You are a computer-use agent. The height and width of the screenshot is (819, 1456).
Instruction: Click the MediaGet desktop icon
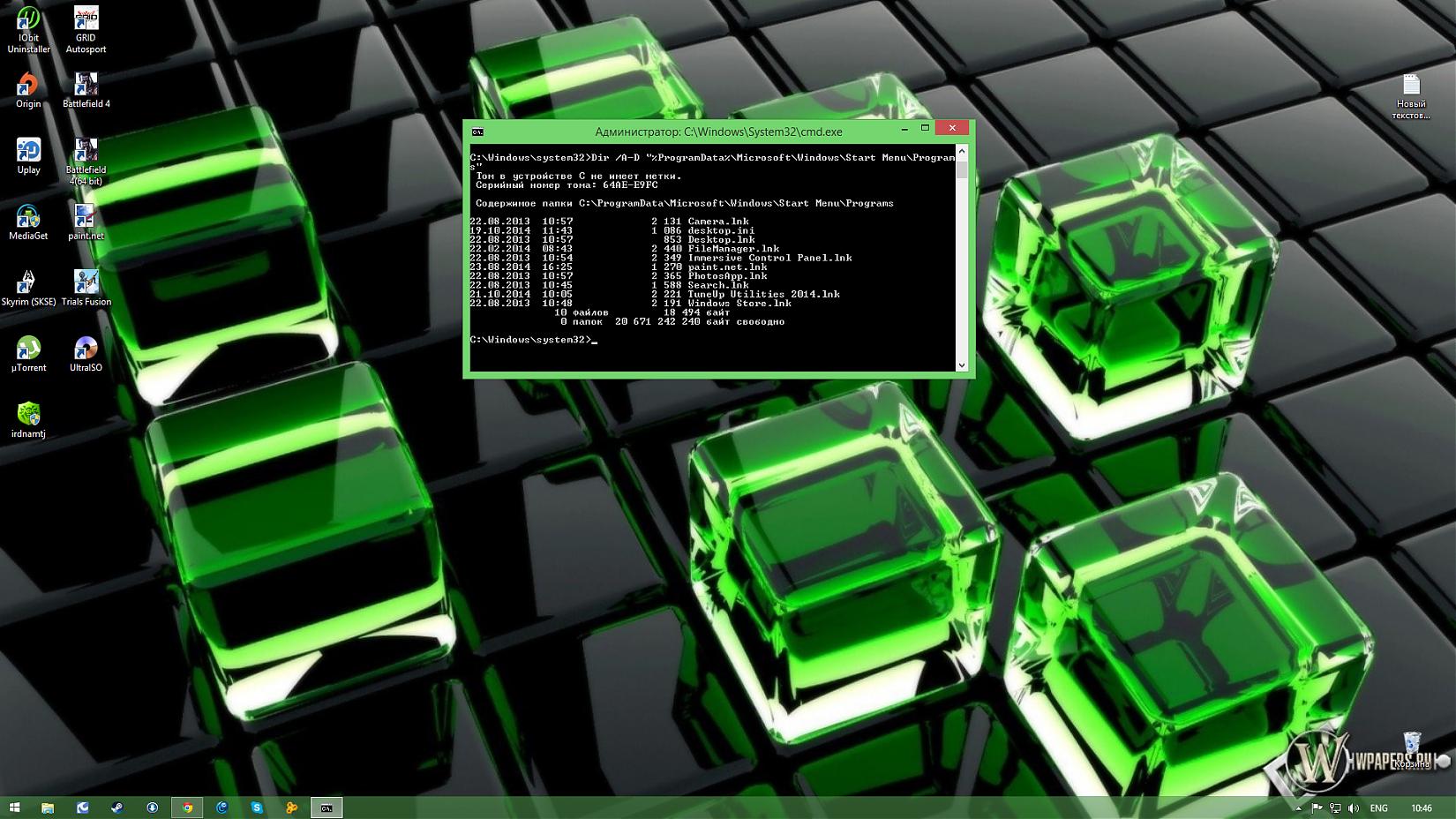point(28,222)
